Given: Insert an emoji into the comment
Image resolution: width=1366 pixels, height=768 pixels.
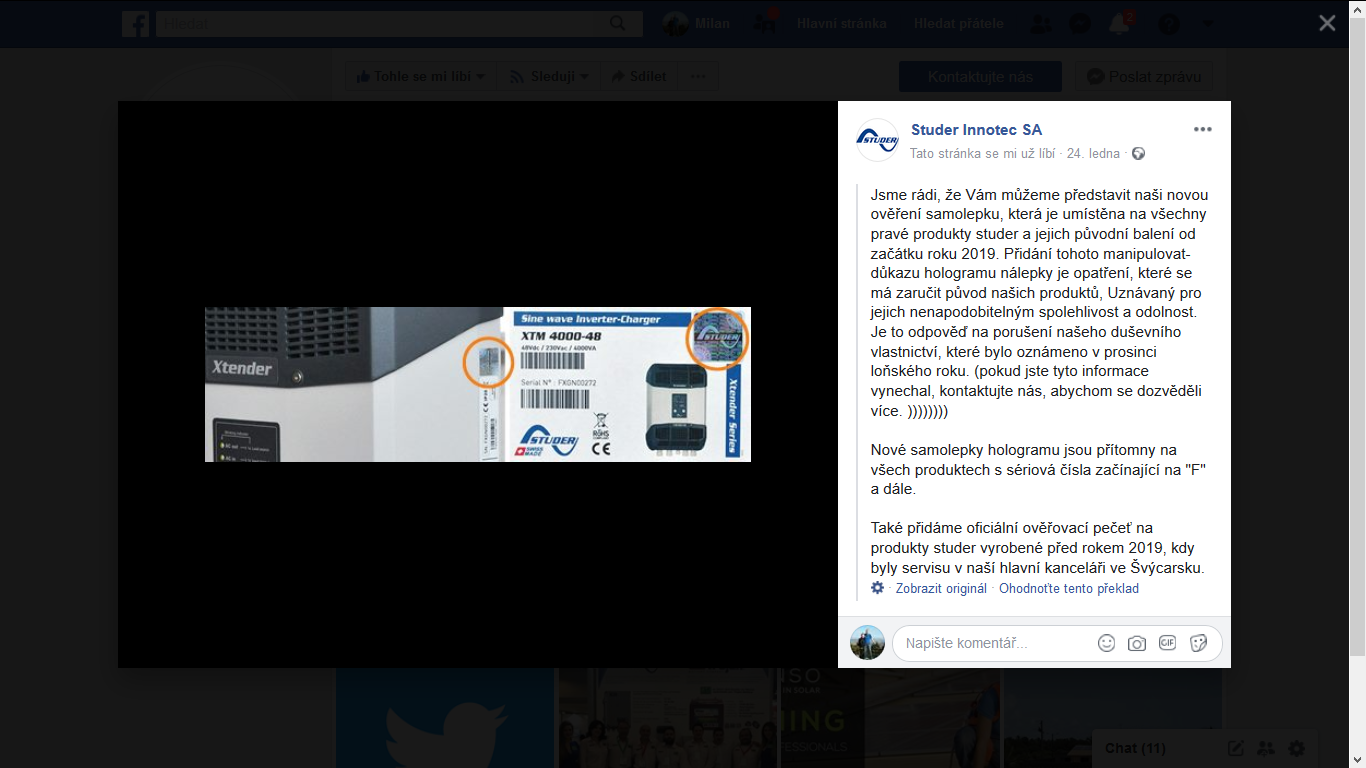Looking at the screenshot, I should point(1106,643).
